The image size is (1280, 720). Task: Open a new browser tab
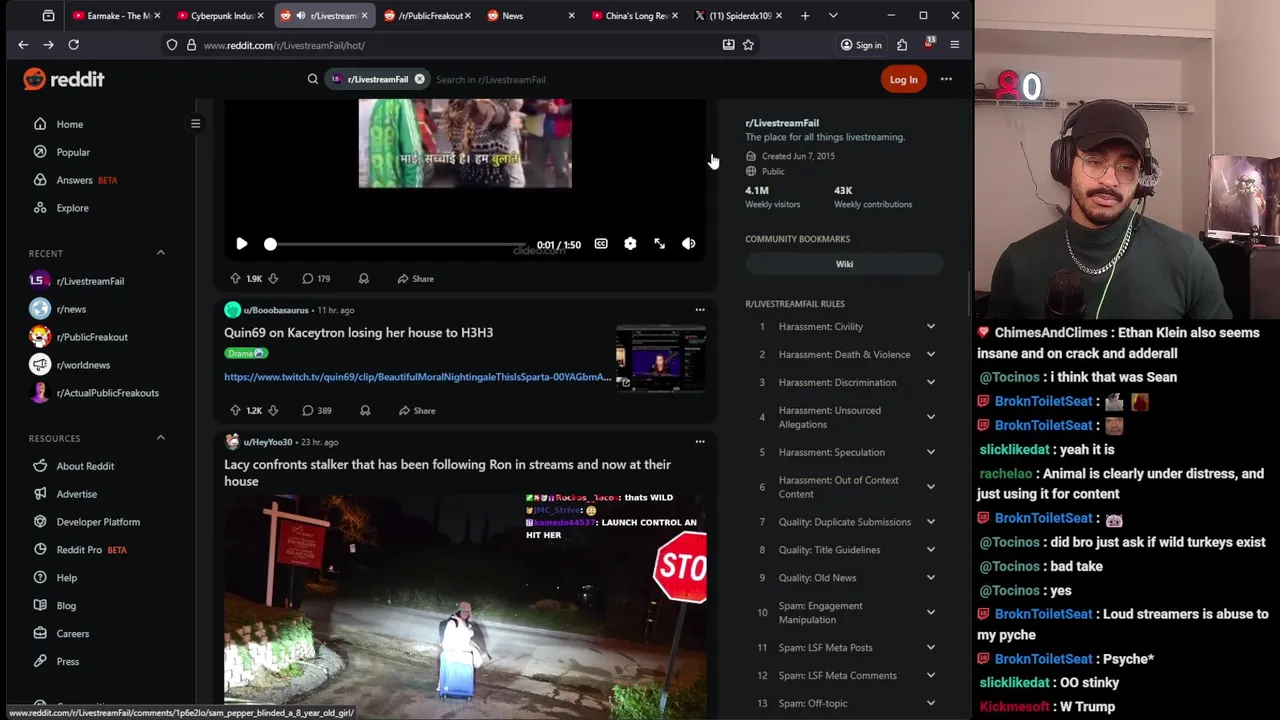tap(805, 16)
